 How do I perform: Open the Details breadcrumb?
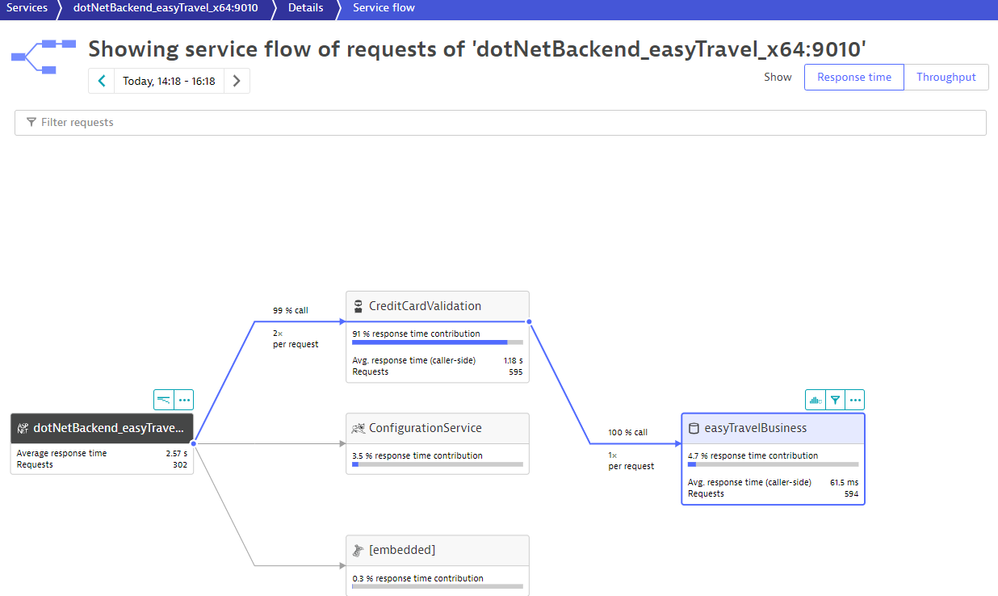(306, 8)
